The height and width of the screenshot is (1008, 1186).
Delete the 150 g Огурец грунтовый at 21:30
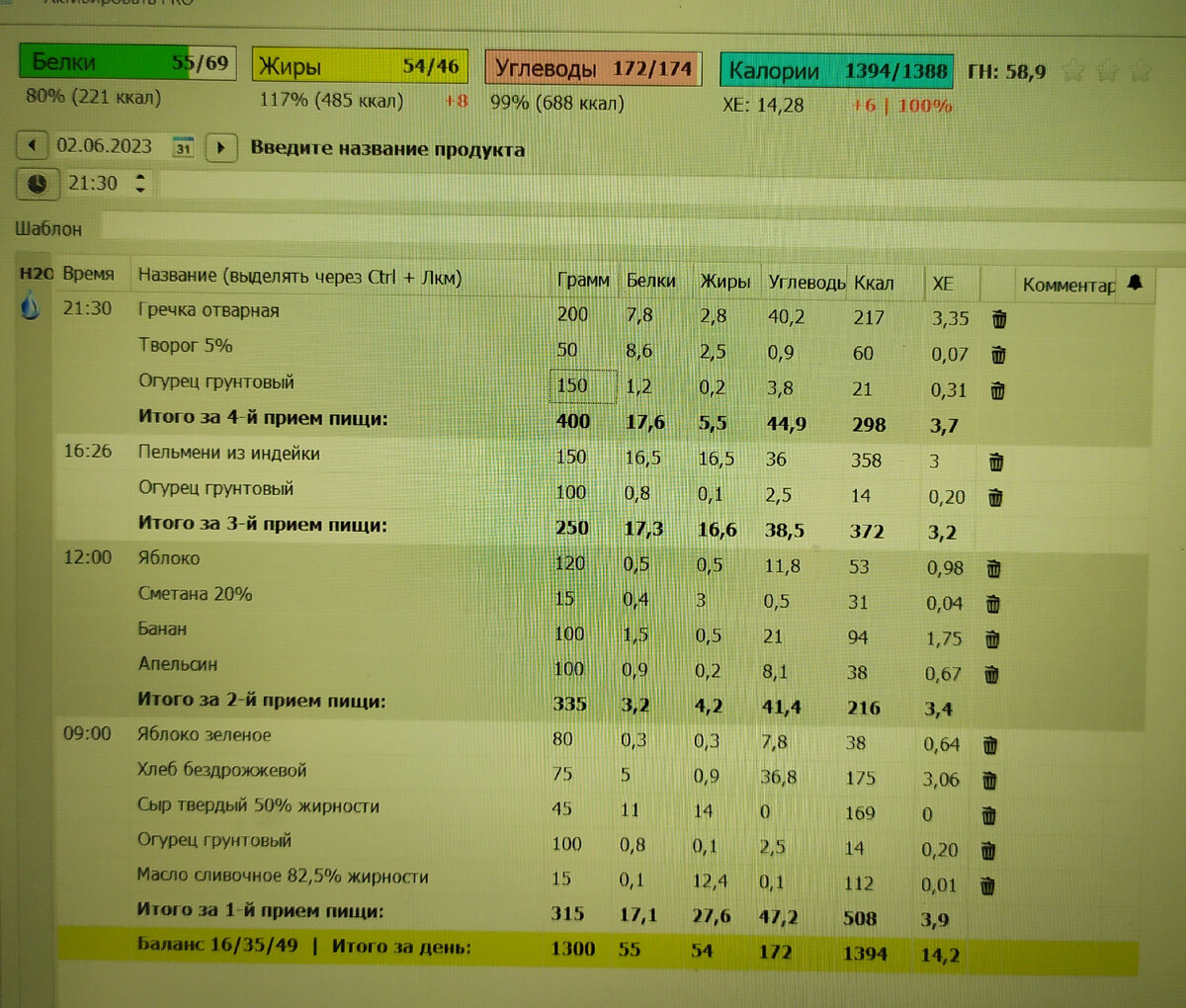[997, 390]
